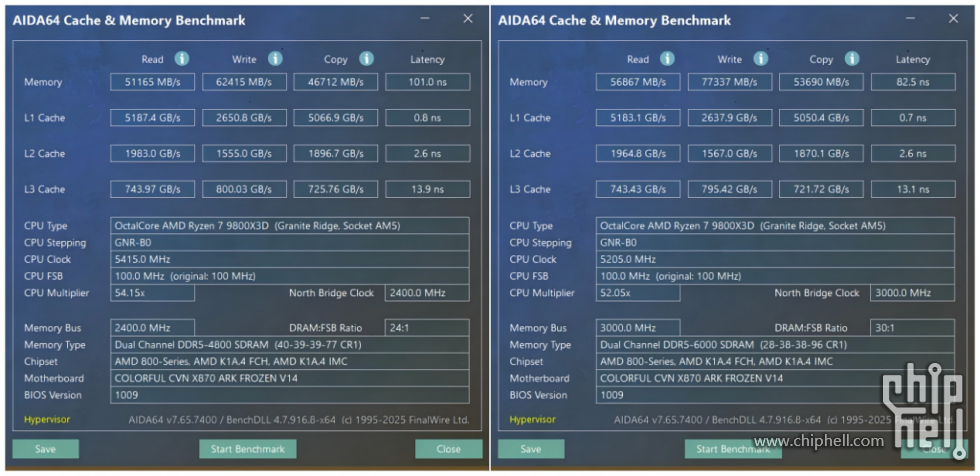This screenshot has height=476, width=980.
Task: Click Memory Bus value in right window
Action: point(638,328)
